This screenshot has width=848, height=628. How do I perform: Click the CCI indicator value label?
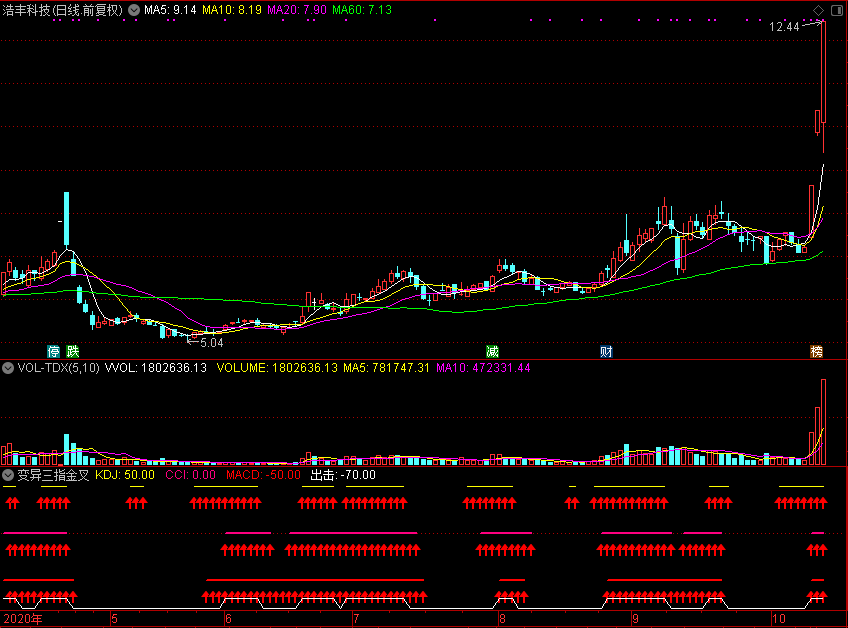(x=190, y=475)
